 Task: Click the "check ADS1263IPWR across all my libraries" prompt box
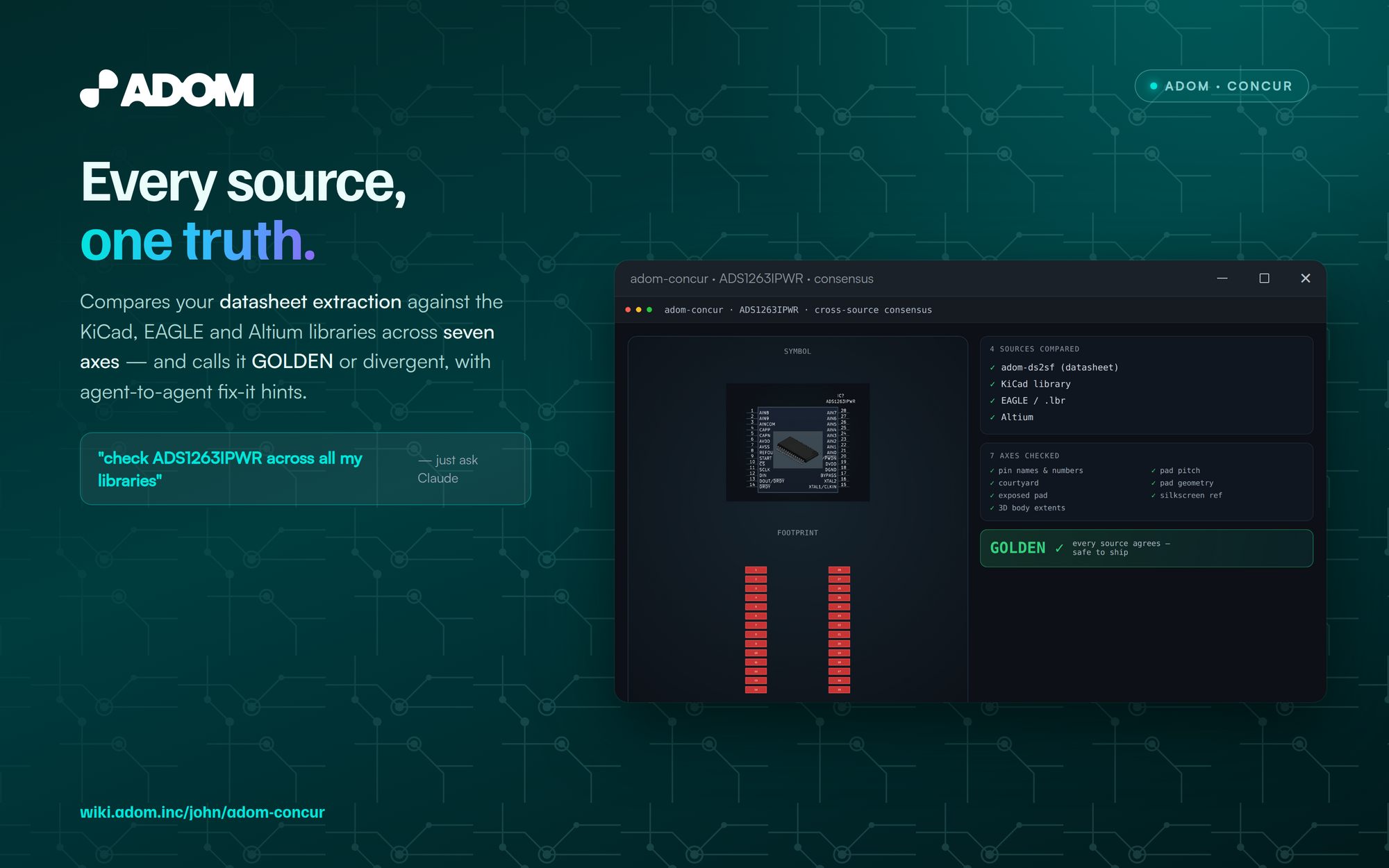point(306,469)
